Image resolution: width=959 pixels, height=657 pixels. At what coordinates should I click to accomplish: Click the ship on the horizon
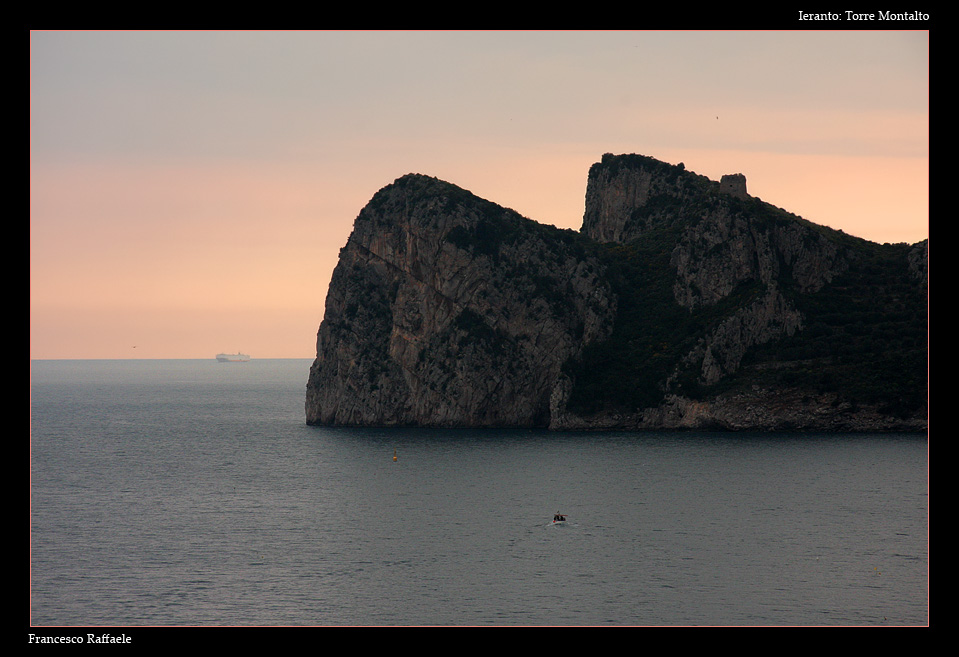(x=232, y=357)
